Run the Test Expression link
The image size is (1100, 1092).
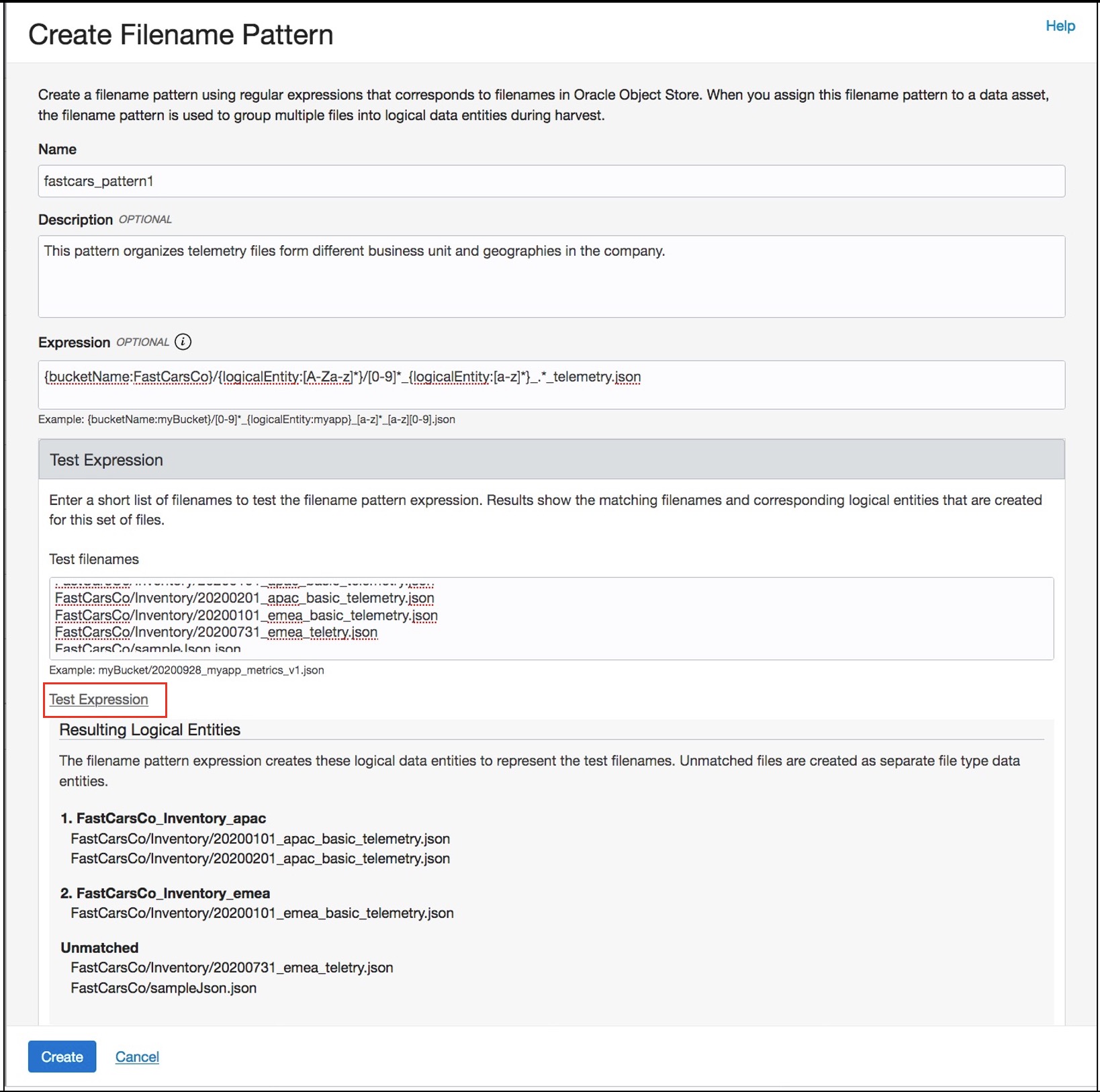(99, 700)
